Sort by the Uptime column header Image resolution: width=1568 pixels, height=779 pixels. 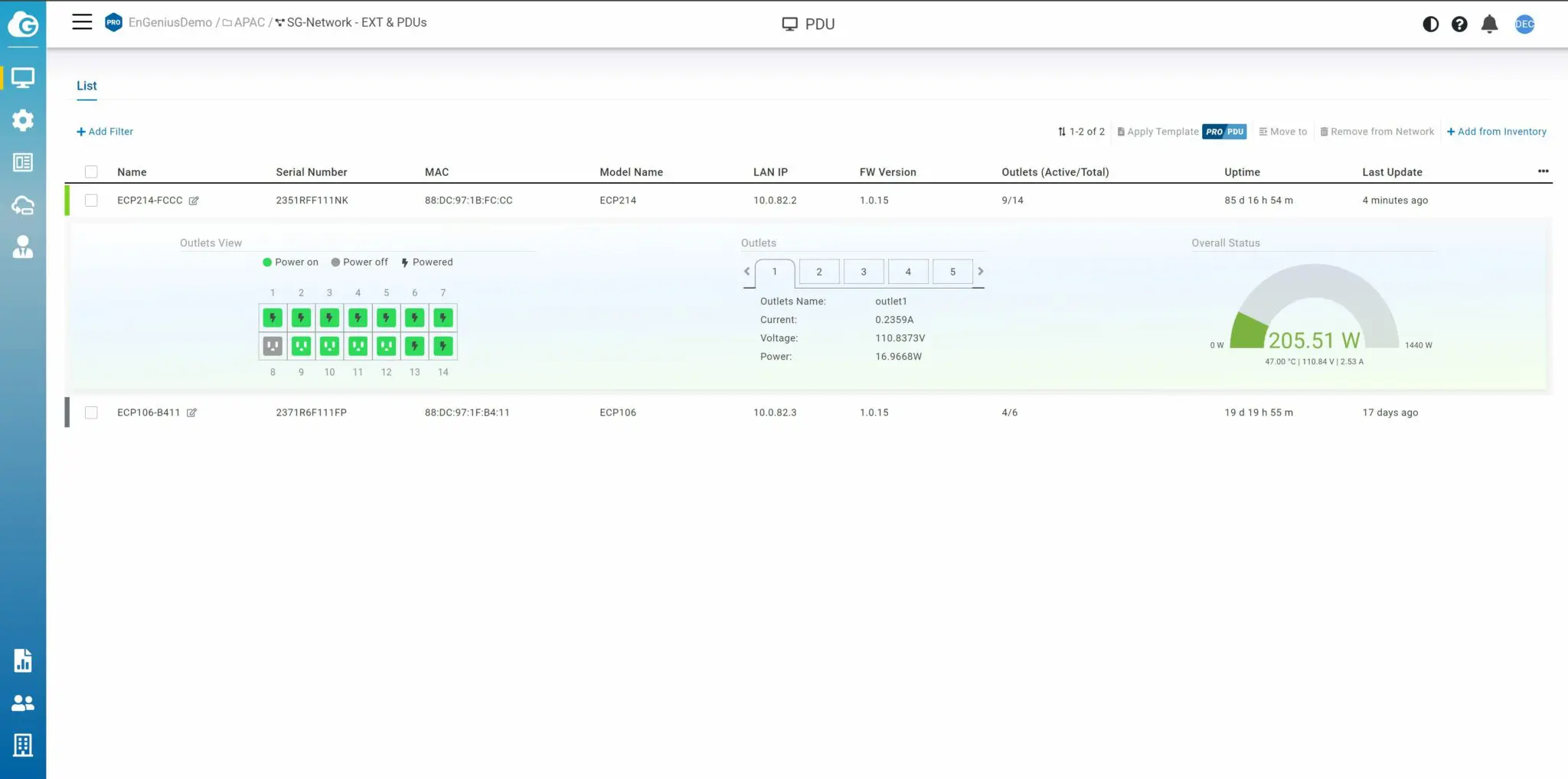(x=1242, y=172)
